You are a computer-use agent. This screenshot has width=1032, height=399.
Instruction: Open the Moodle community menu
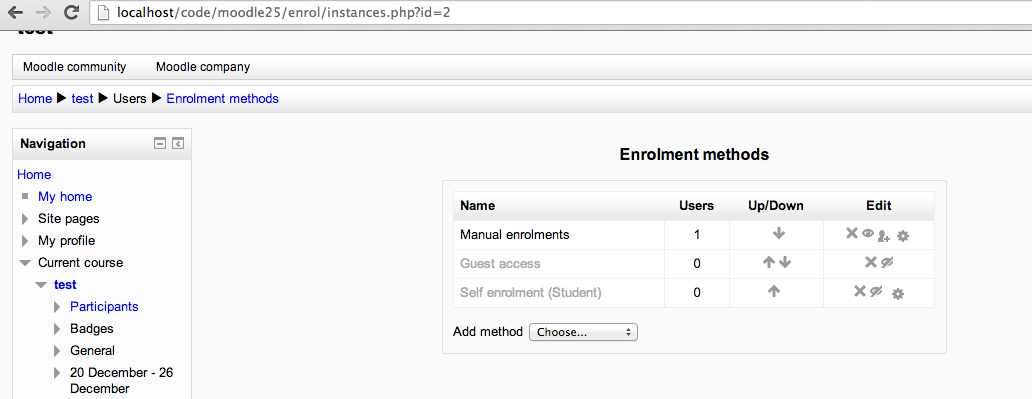click(x=74, y=66)
